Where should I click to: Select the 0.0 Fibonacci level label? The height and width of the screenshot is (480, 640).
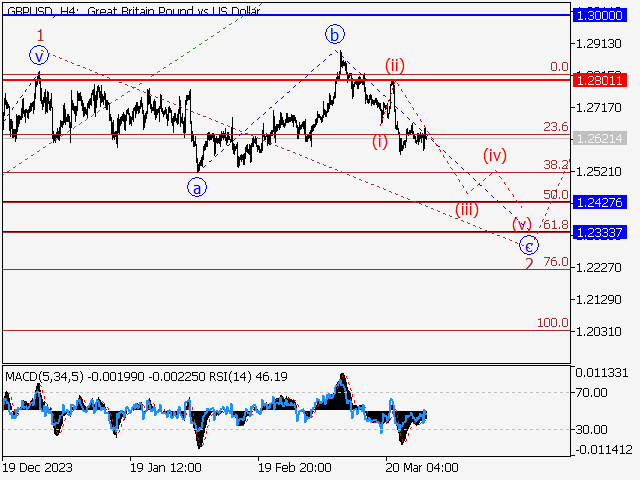559,67
